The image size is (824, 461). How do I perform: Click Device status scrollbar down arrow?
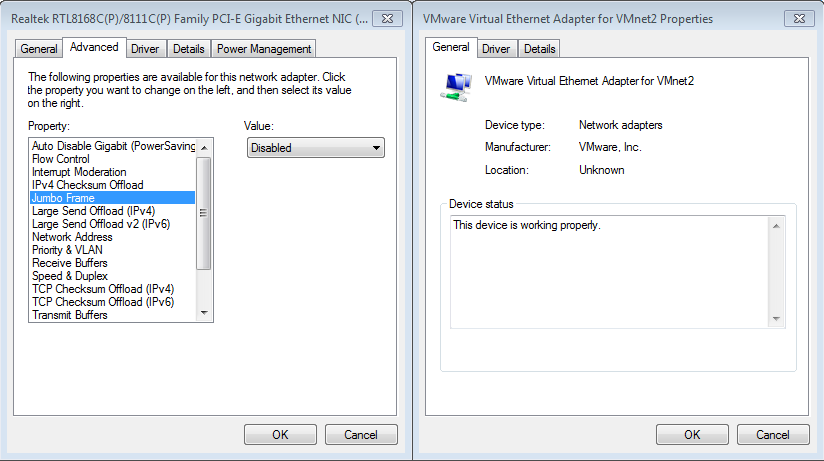pos(776,319)
